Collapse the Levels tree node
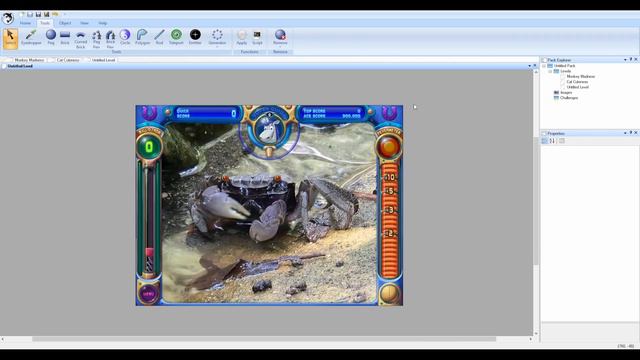Viewport: 640px width, 360px height. pyautogui.click(x=550, y=71)
